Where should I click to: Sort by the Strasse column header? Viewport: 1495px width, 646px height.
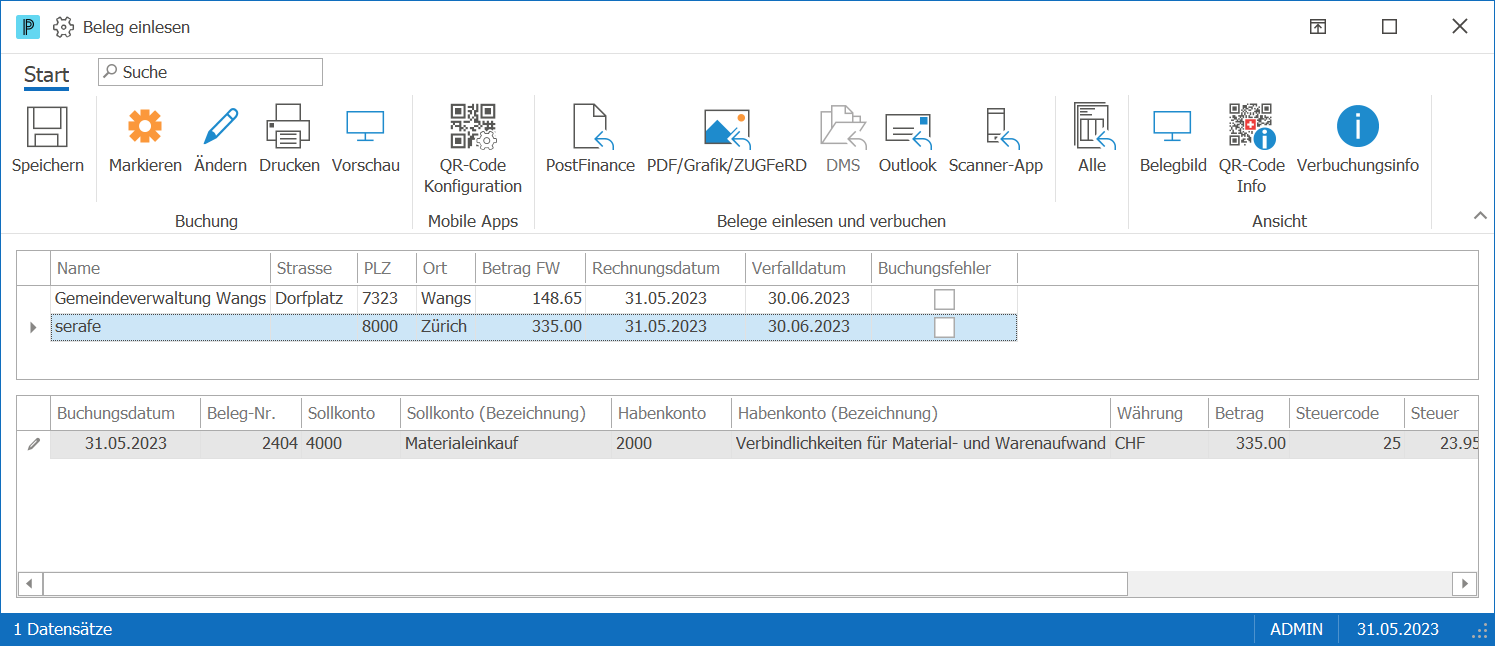coord(313,268)
